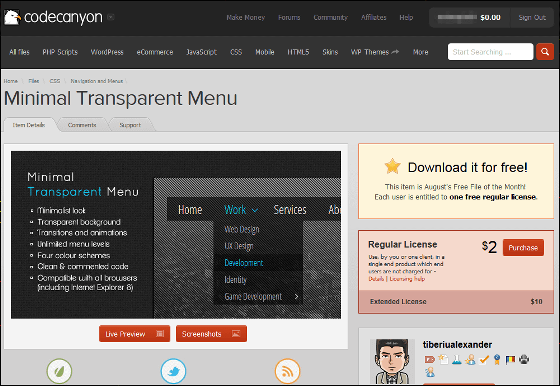Screen dimensions: 560x386
Task: Click the Minimal Transparent Menu page title
Action: click(x=121, y=98)
